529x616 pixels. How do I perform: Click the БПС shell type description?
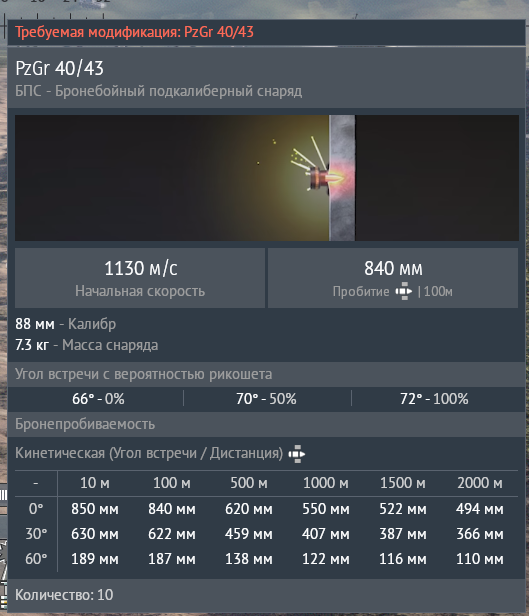tap(159, 91)
